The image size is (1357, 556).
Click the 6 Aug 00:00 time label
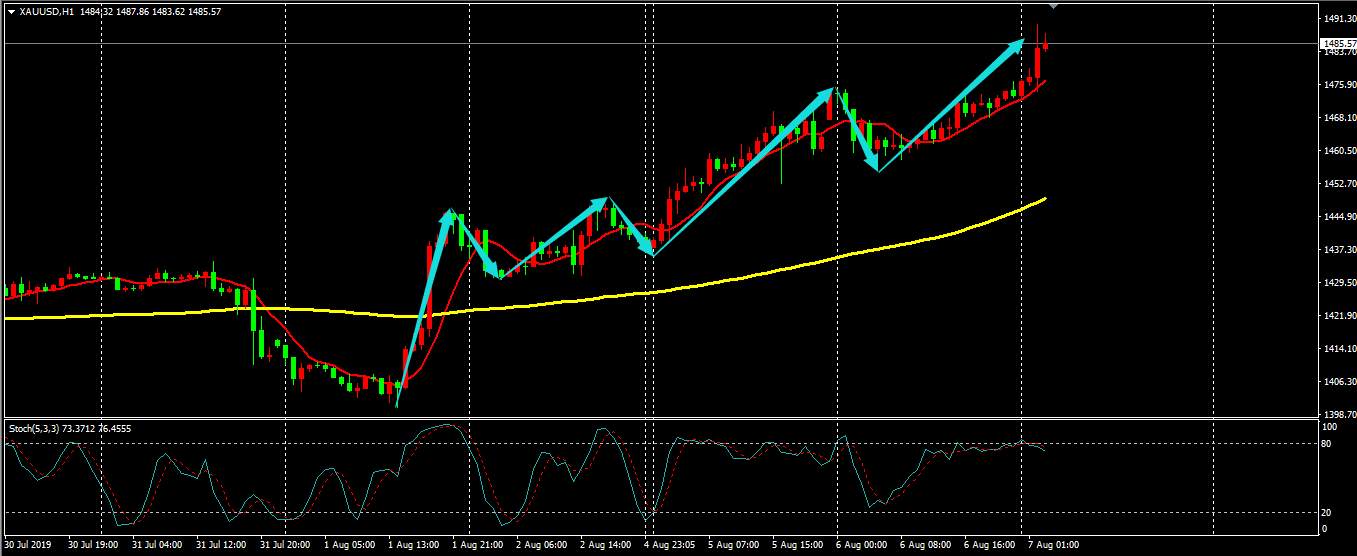point(862,546)
